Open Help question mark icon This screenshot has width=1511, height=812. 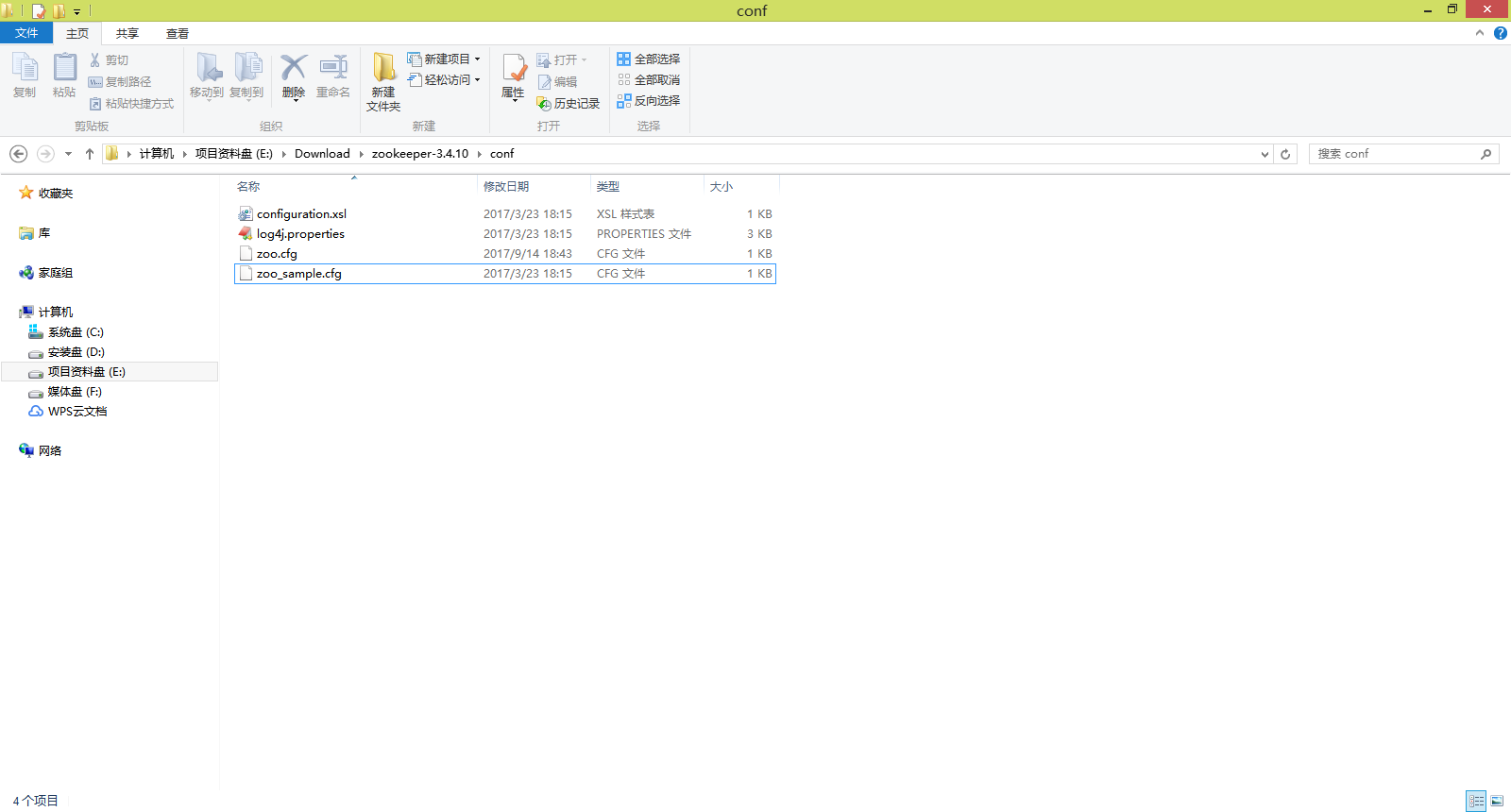point(1501,33)
